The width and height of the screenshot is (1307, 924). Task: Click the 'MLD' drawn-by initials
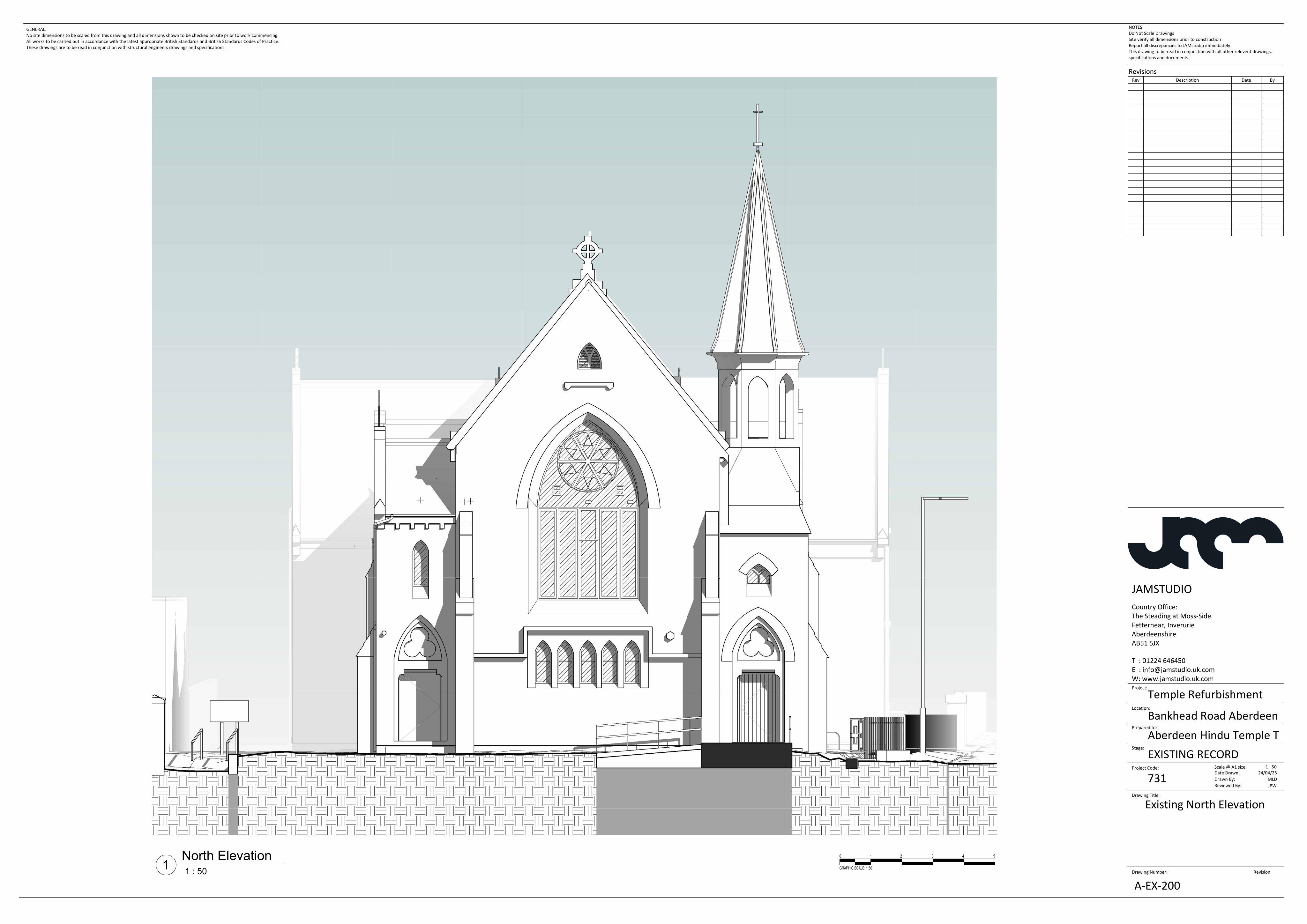coord(1272,780)
